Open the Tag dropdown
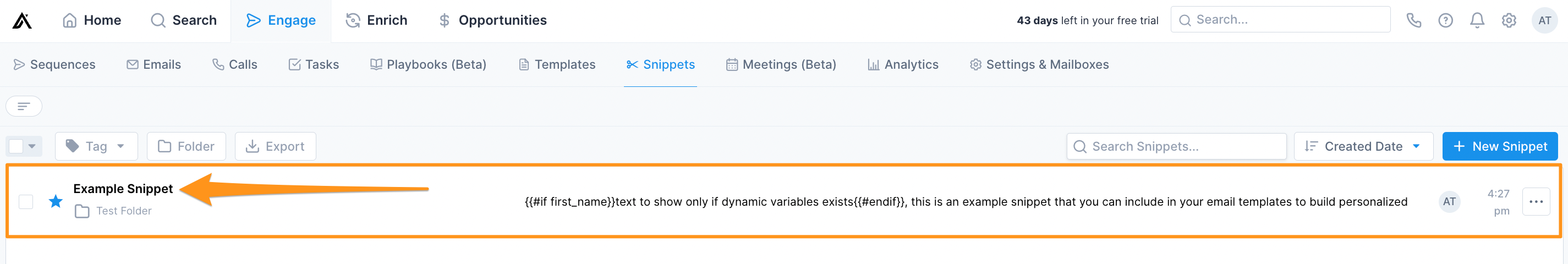Screen dimensions: 1568x264 pos(96,146)
